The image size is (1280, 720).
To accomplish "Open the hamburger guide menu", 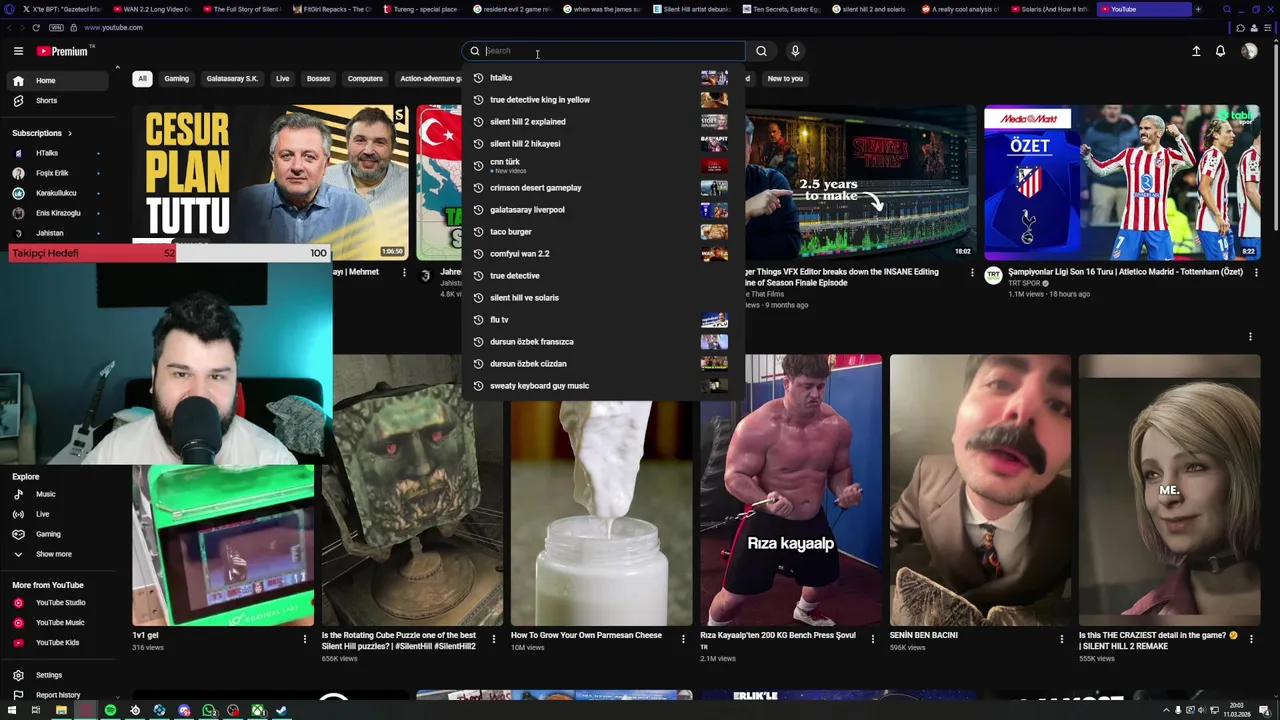I will click(x=18, y=51).
